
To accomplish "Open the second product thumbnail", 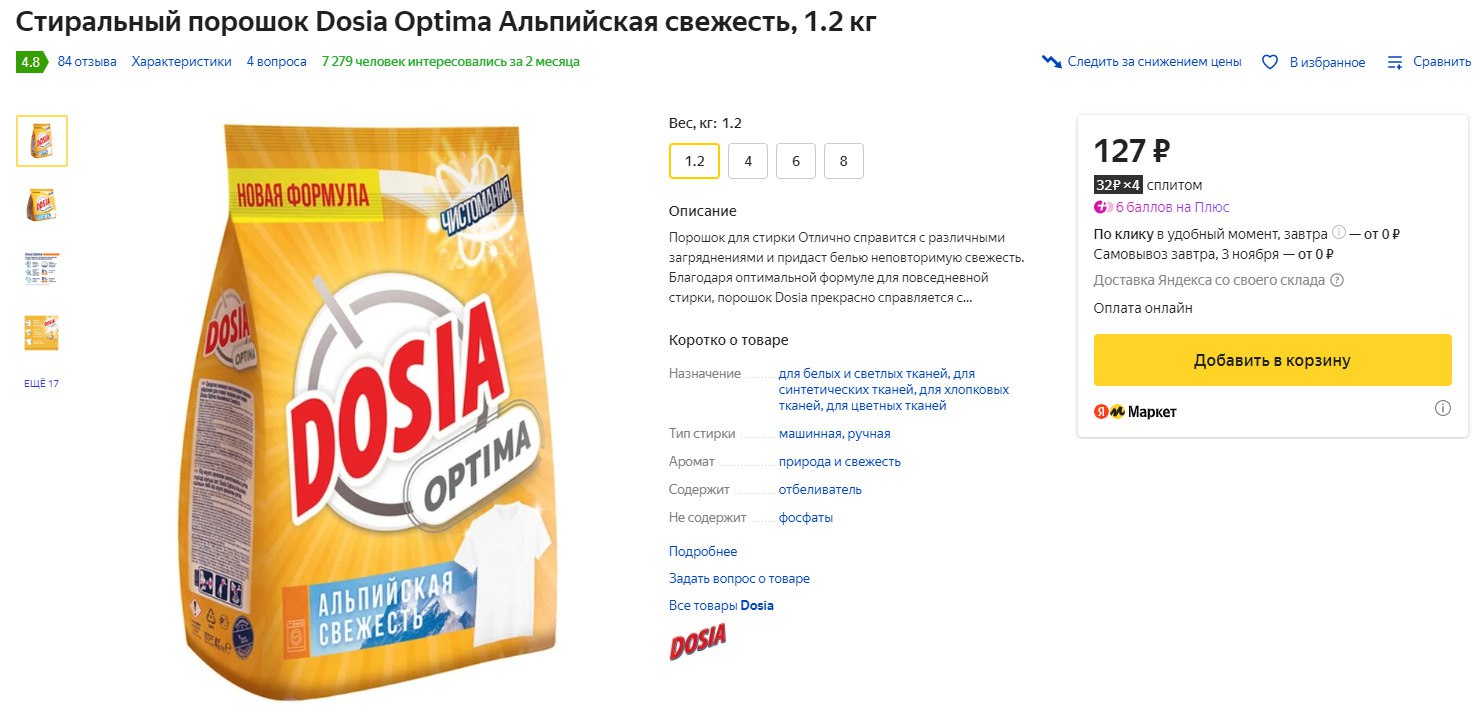I will (x=42, y=204).
